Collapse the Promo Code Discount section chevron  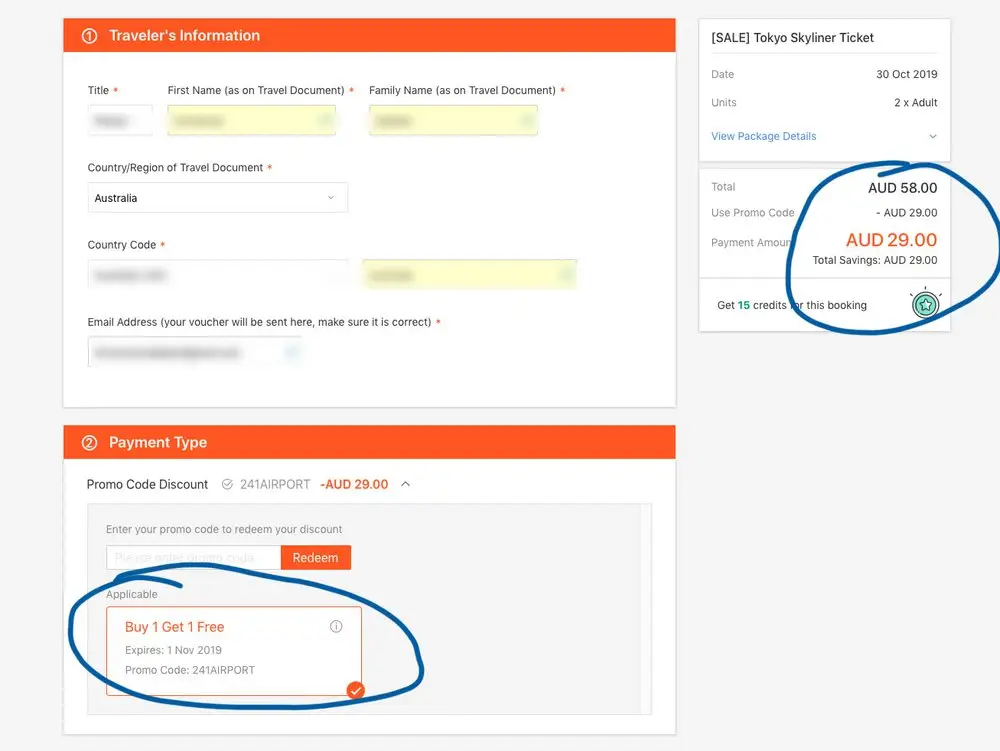pos(406,485)
